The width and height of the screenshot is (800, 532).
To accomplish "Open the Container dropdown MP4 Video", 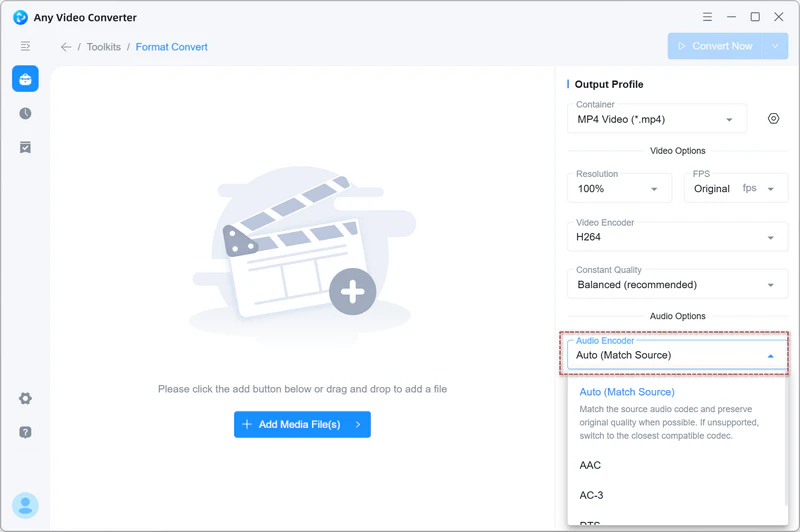I will coord(657,119).
